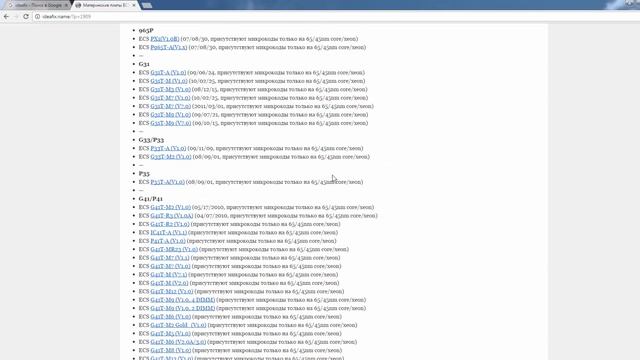Image resolution: width=640 pixels, height=360 pixels.
Task: Follow the G31T-M9 (V1.0) link
Action: point(170,115)
